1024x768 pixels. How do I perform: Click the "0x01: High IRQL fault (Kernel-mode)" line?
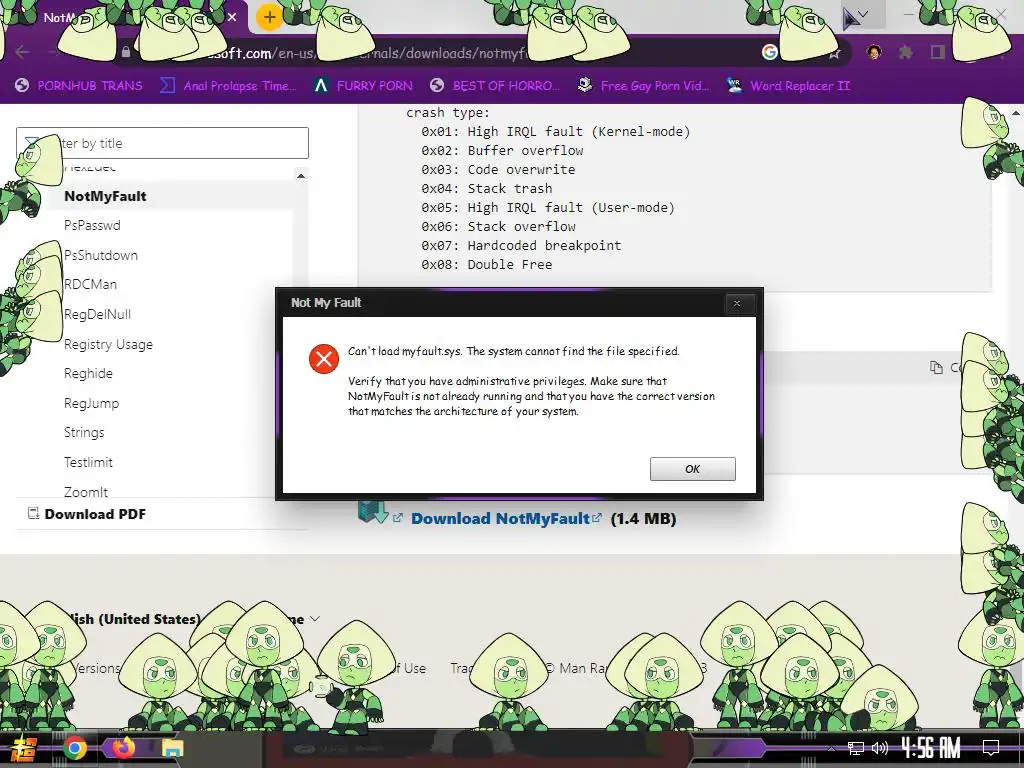tap(555, 131)
